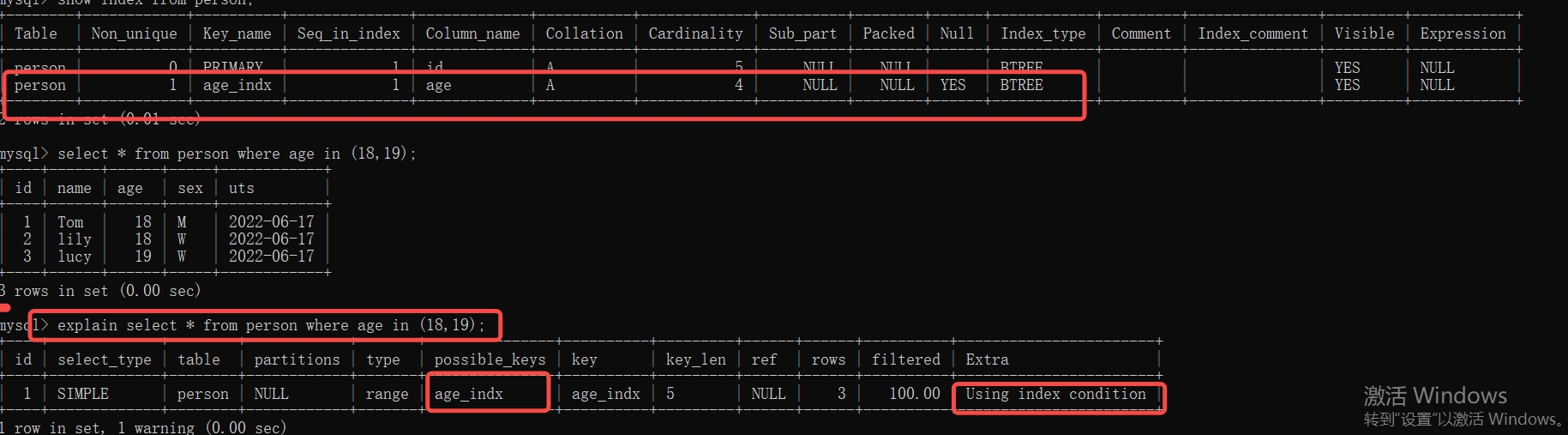Click the Extra column header
The width and height of the screenshot is (1568, 435).
click(987, 359)
